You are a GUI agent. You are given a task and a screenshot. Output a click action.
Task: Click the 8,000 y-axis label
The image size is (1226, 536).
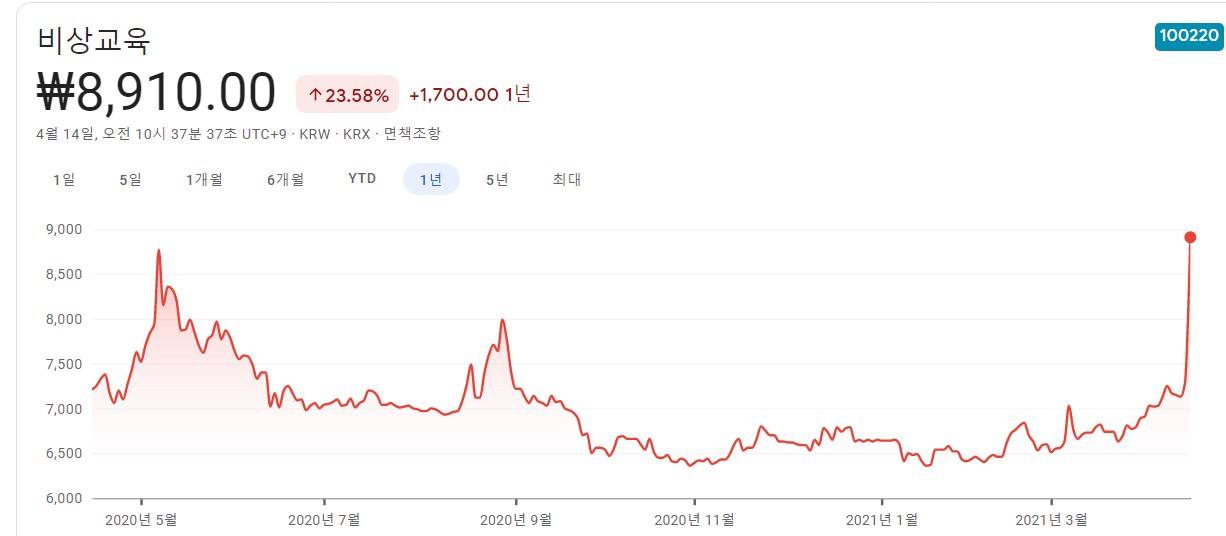[62, 319]
